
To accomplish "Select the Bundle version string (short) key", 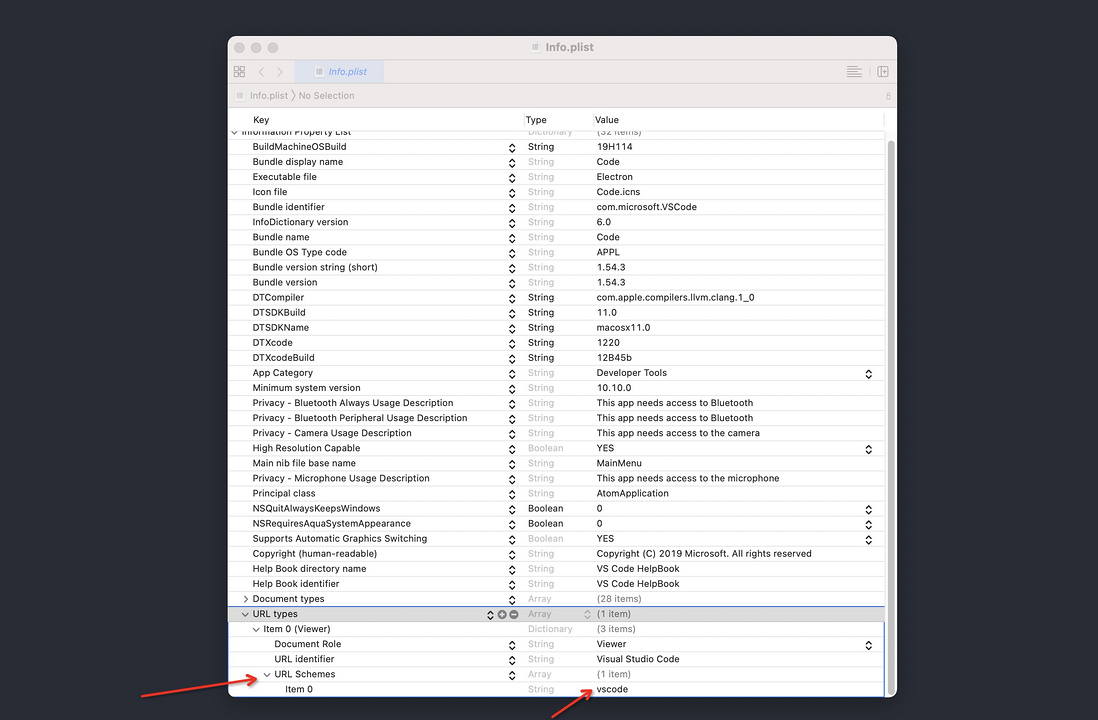I will coord(315,268).
